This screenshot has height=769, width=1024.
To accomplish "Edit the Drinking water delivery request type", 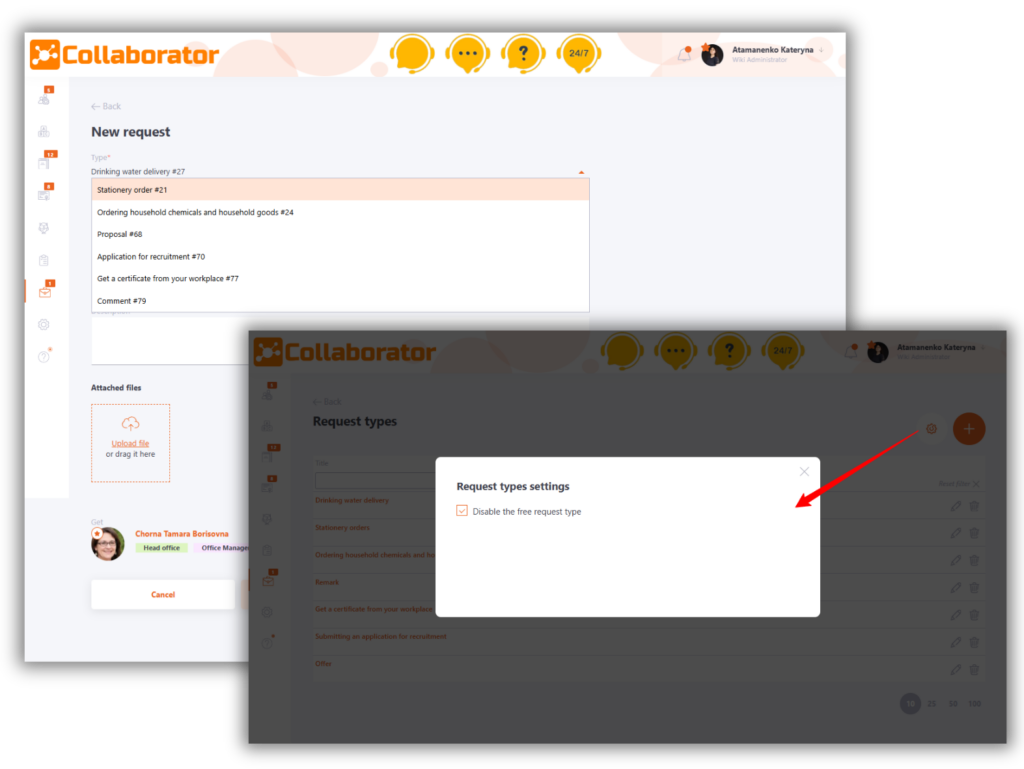I will click(x=955, y=506).
